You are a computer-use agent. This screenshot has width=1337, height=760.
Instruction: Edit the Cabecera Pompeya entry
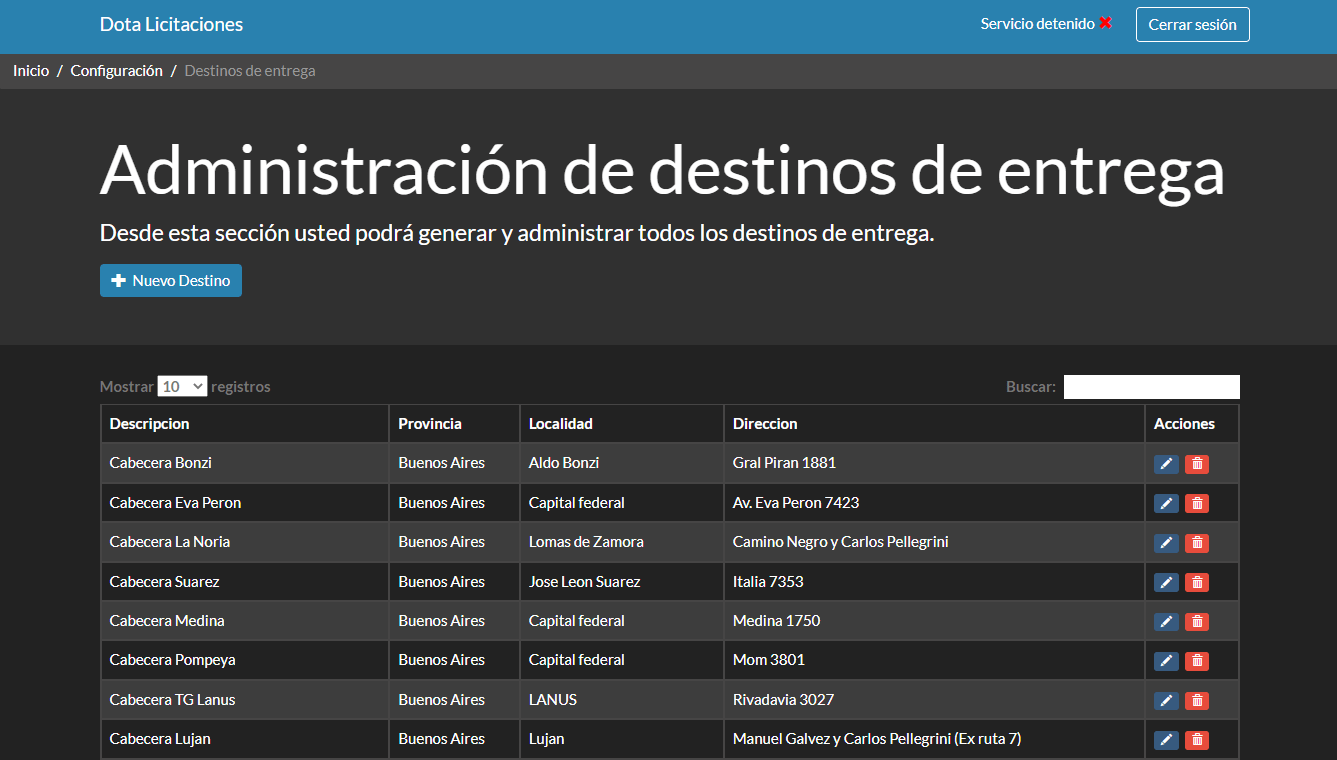1166,661
